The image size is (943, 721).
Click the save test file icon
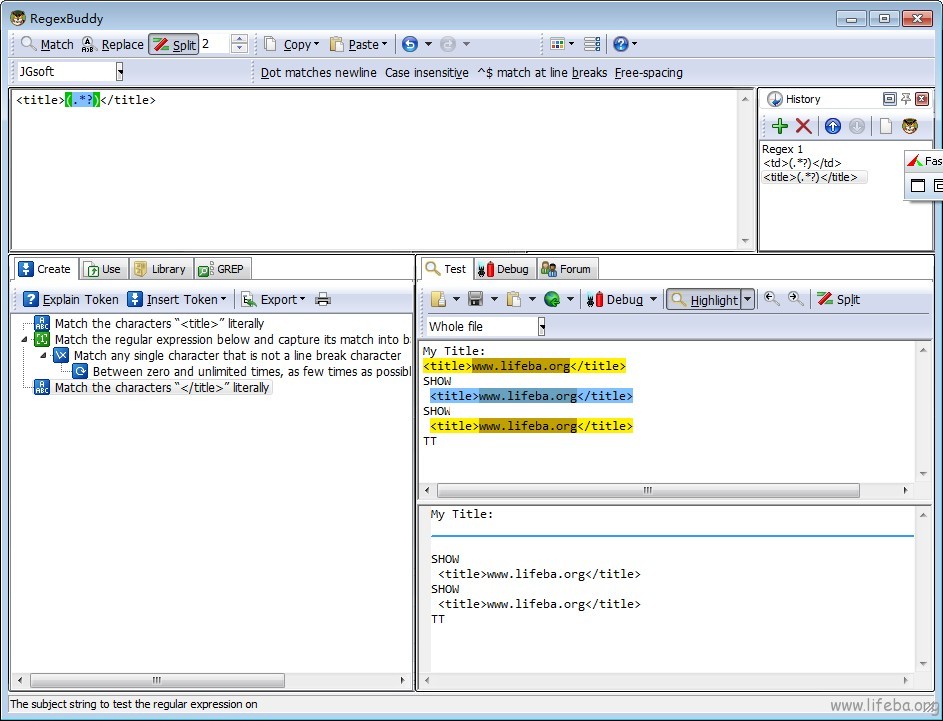click(476, 299)
